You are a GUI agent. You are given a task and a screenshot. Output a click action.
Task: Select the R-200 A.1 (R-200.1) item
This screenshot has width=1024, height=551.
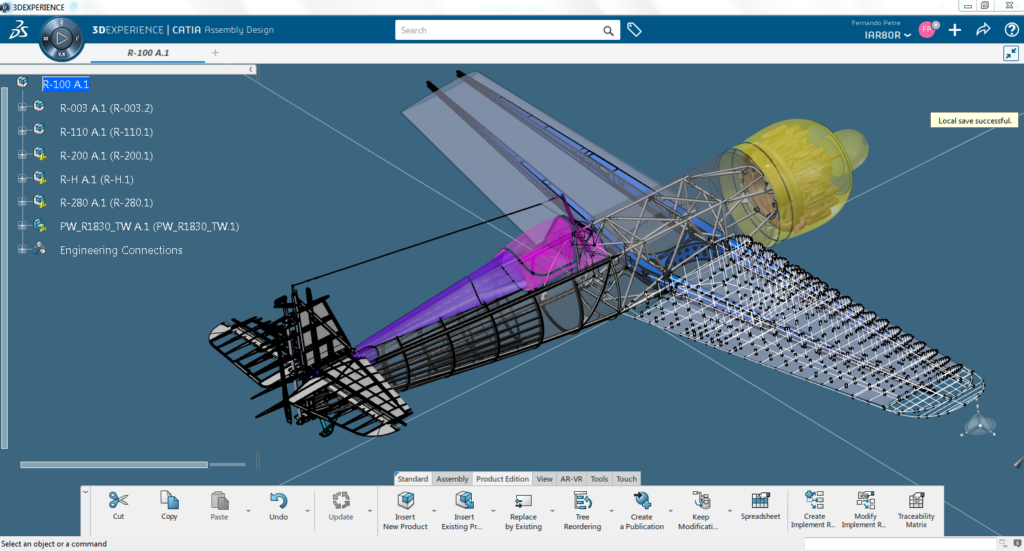tap(106, 155)
